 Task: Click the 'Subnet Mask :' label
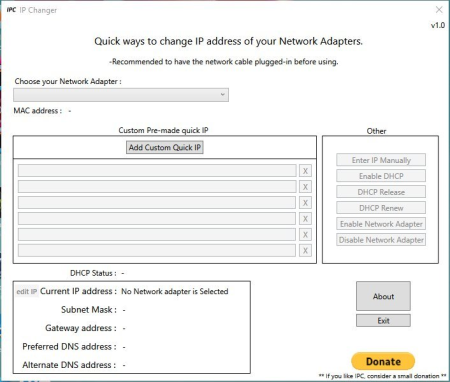coord(89,310)
